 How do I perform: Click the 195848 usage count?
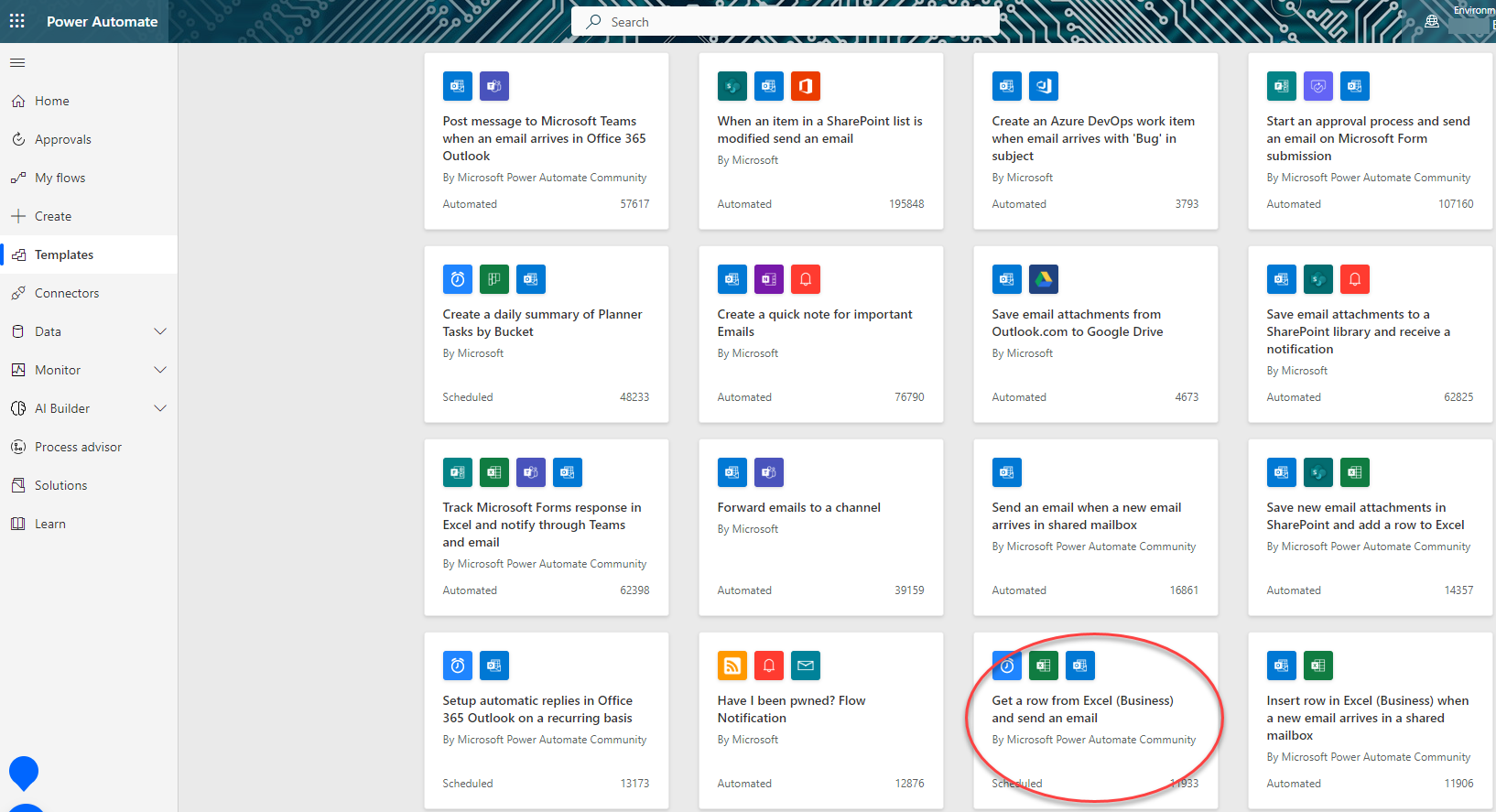point(906,204)
